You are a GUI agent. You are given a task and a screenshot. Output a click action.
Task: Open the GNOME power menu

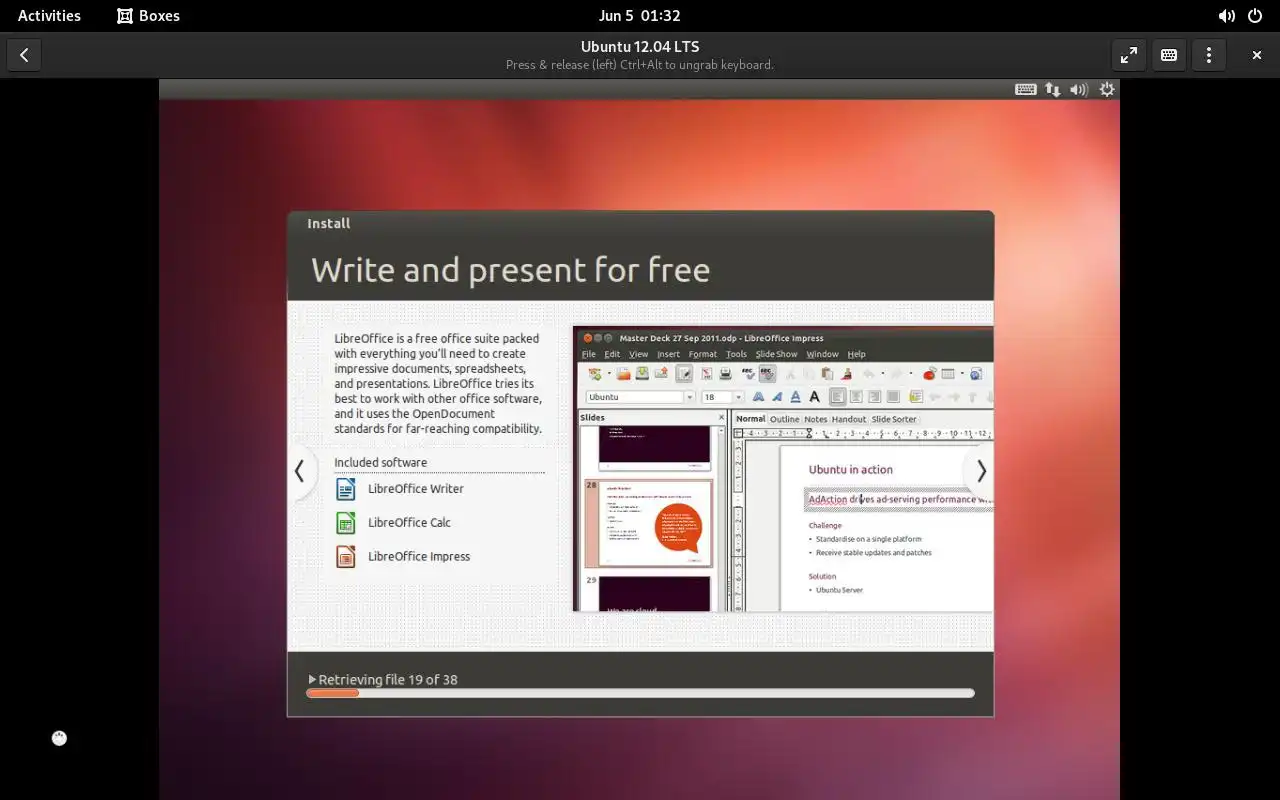click(x=1255, y=16)
